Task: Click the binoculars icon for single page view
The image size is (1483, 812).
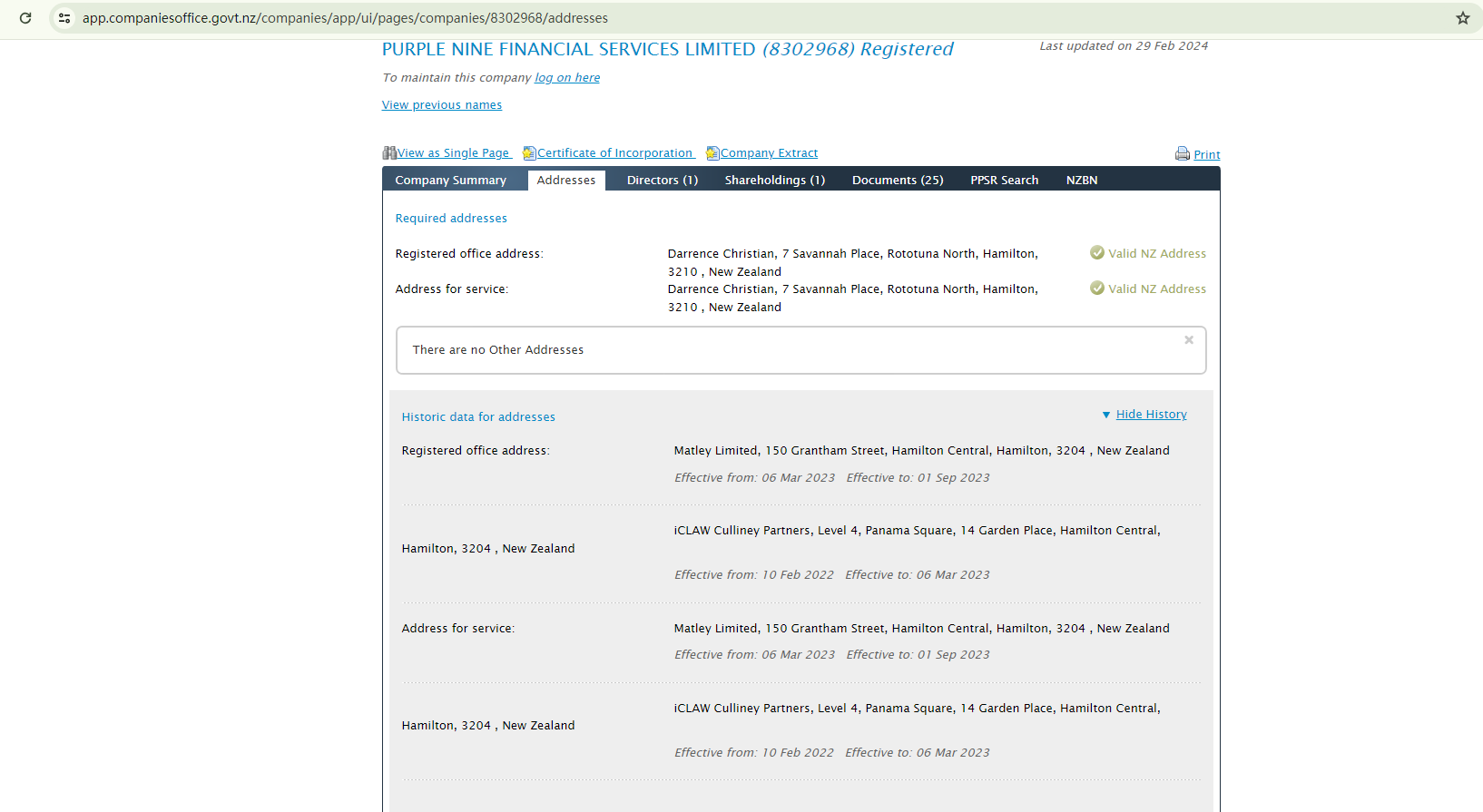Action: click(389, 153)
